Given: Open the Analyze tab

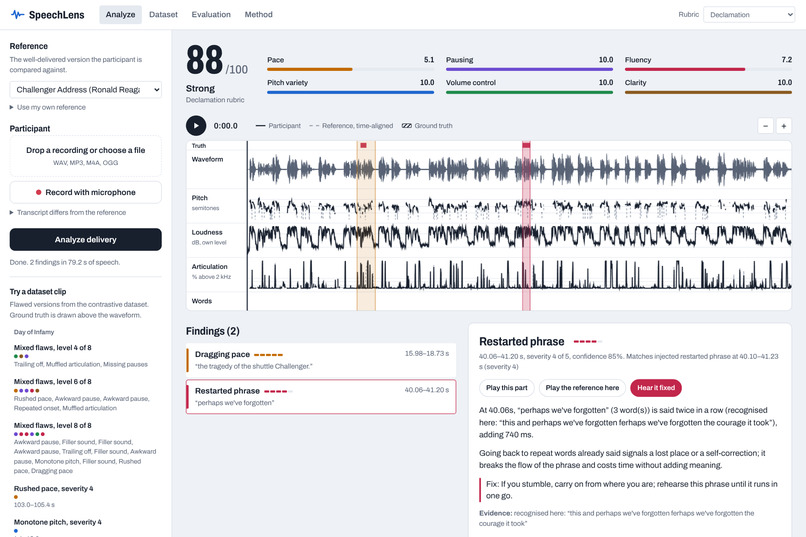Looking at the screenshot, I should pyautogui.click(x=120, y=14).
